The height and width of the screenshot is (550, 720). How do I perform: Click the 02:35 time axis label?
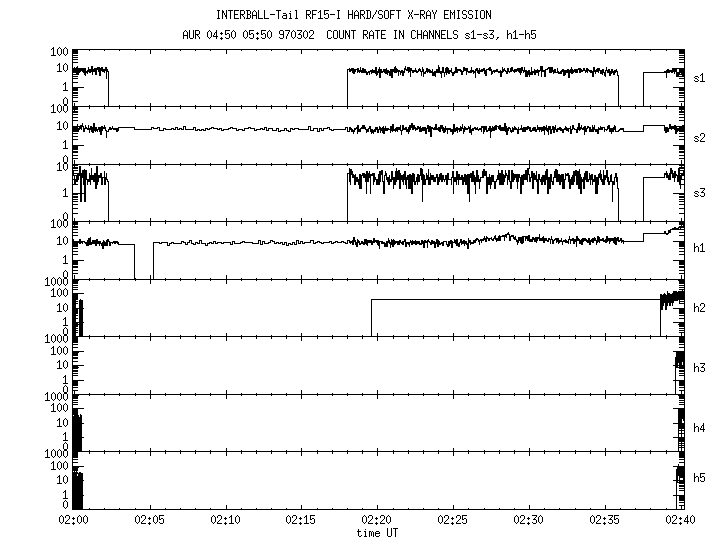[x=605, y=520]
